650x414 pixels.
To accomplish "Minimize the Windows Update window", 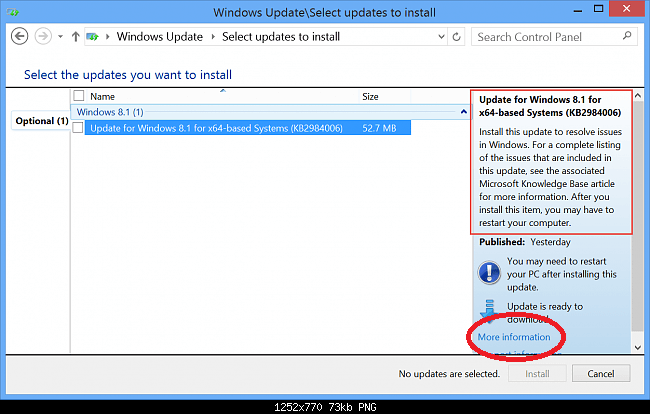I will click(x=578, y=10).
